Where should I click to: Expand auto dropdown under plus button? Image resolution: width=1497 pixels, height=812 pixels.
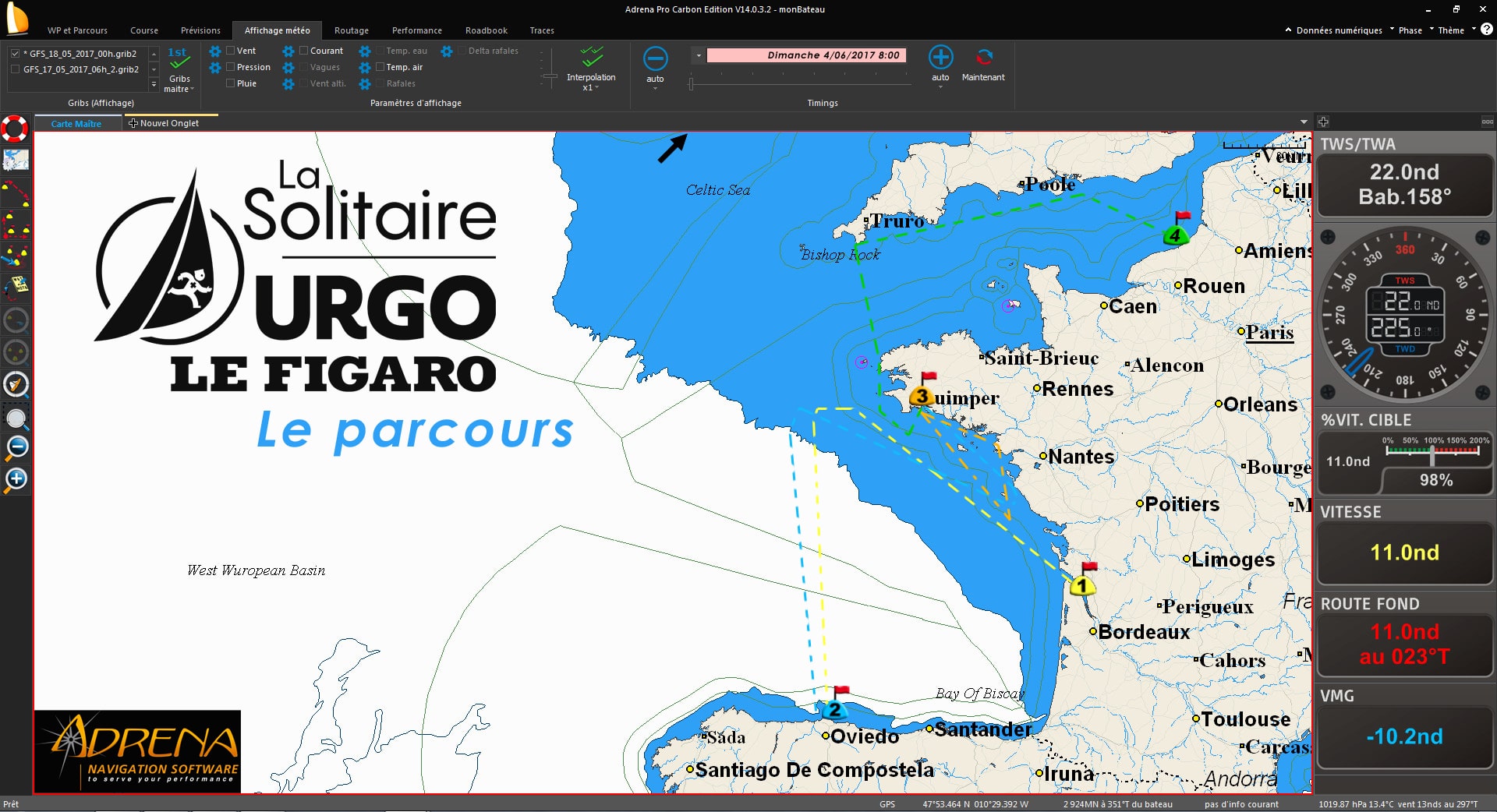pos(940,87)
